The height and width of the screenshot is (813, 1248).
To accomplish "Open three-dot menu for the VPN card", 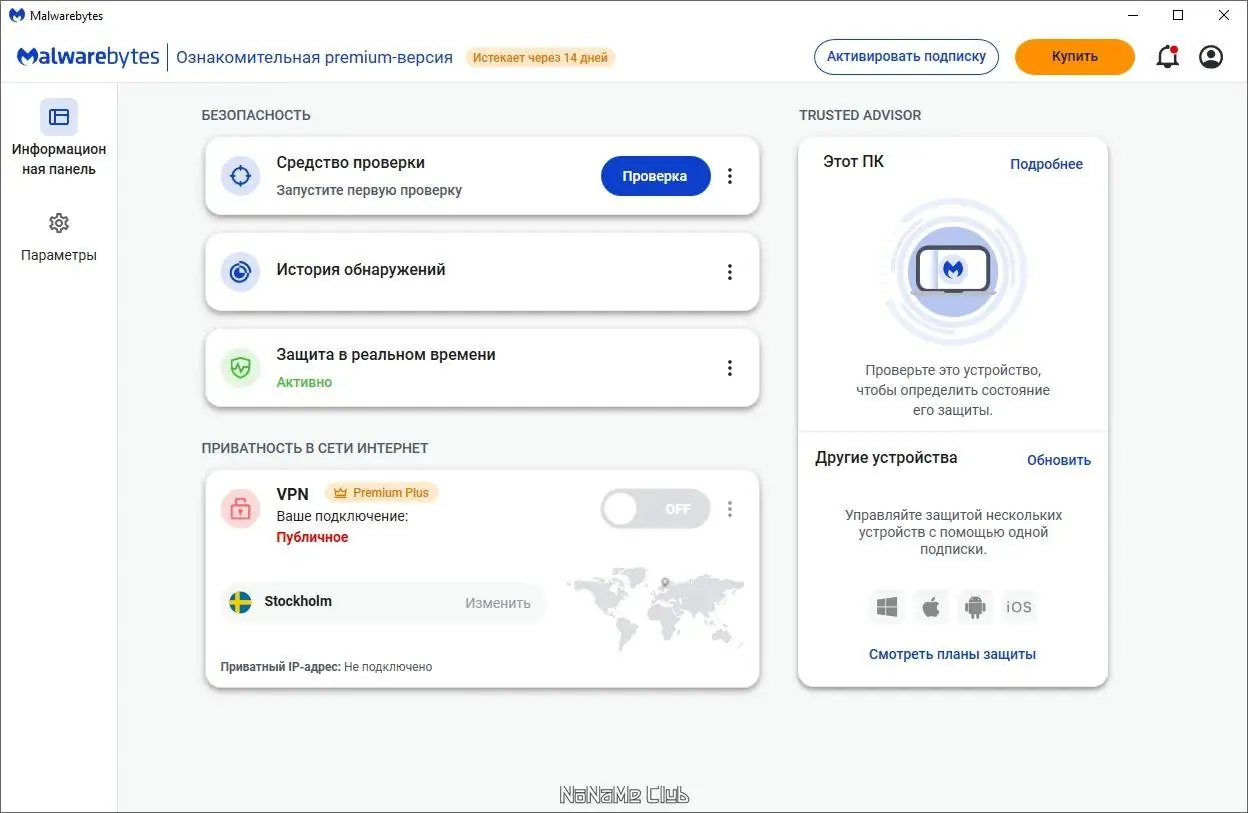I will pyautogui.click(x=730, y=509).
